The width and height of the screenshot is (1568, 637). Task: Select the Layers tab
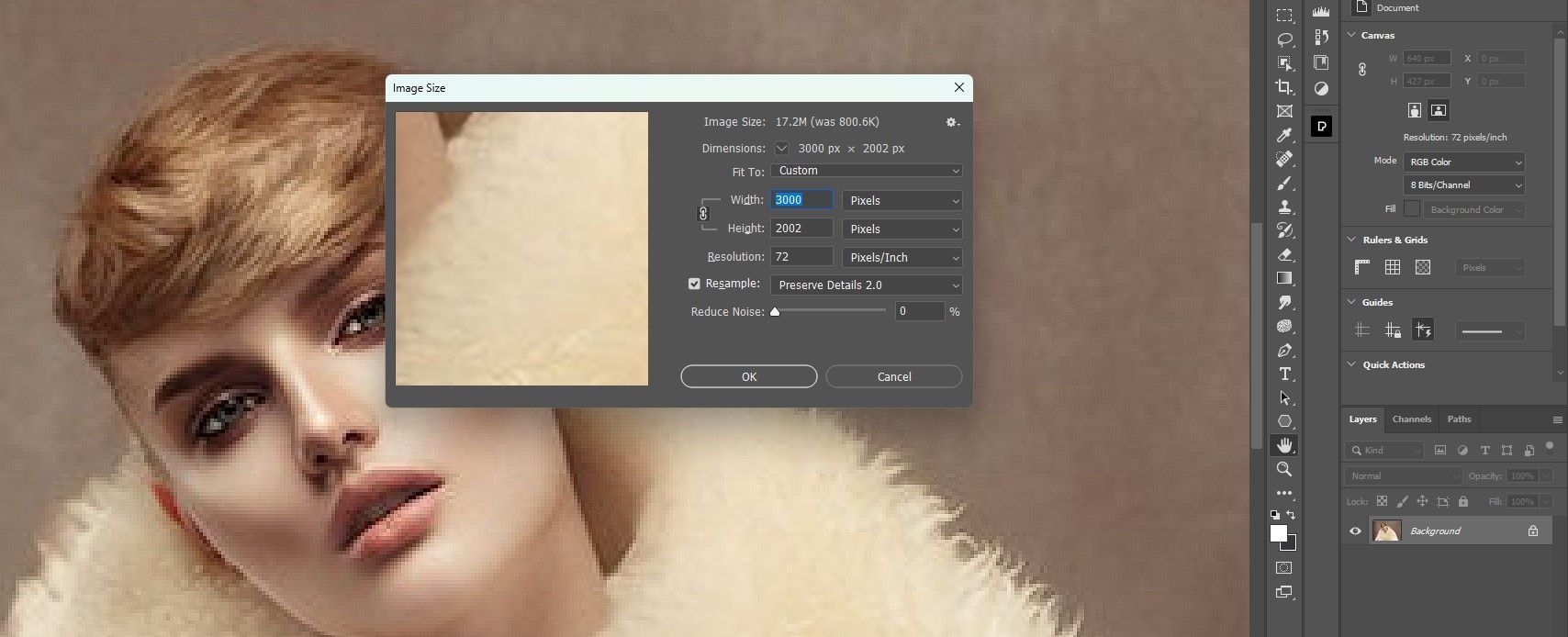point(1362,419)
